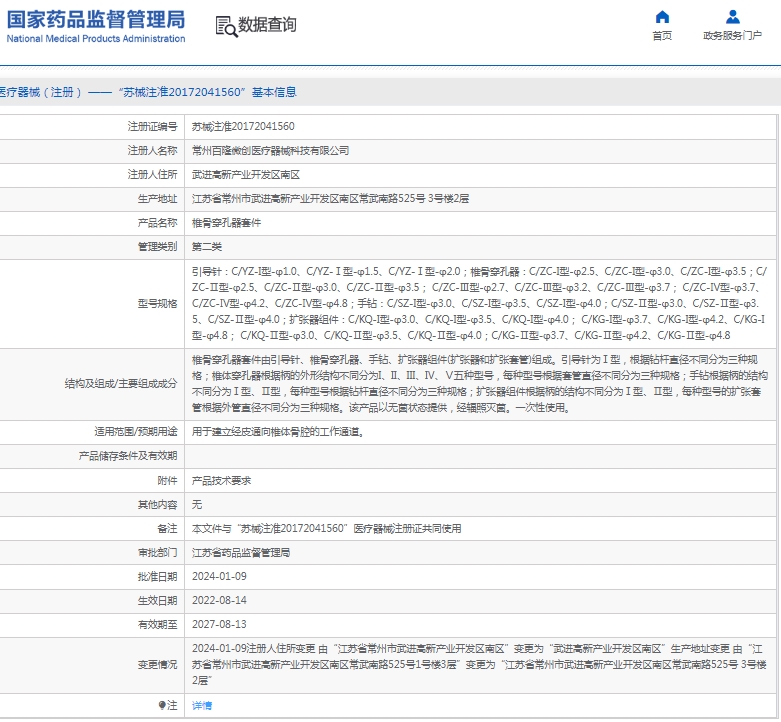The width and height of the screenshot is (781, 722).
Task: Select 备注 value text
Action: point(327,528)
